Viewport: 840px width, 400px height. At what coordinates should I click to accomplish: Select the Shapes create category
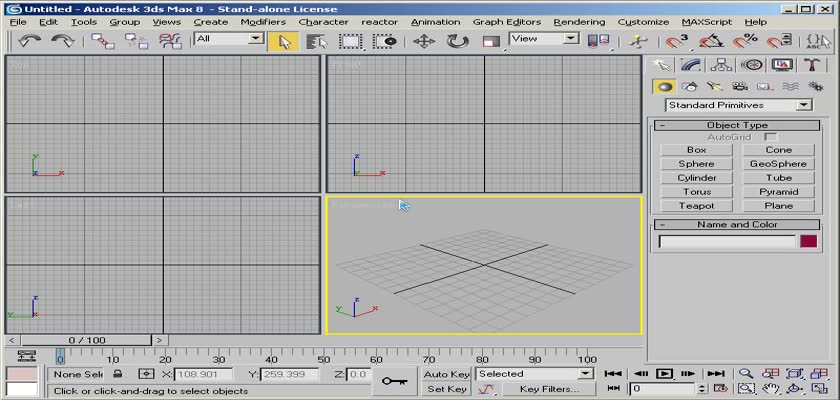point(689,86)
